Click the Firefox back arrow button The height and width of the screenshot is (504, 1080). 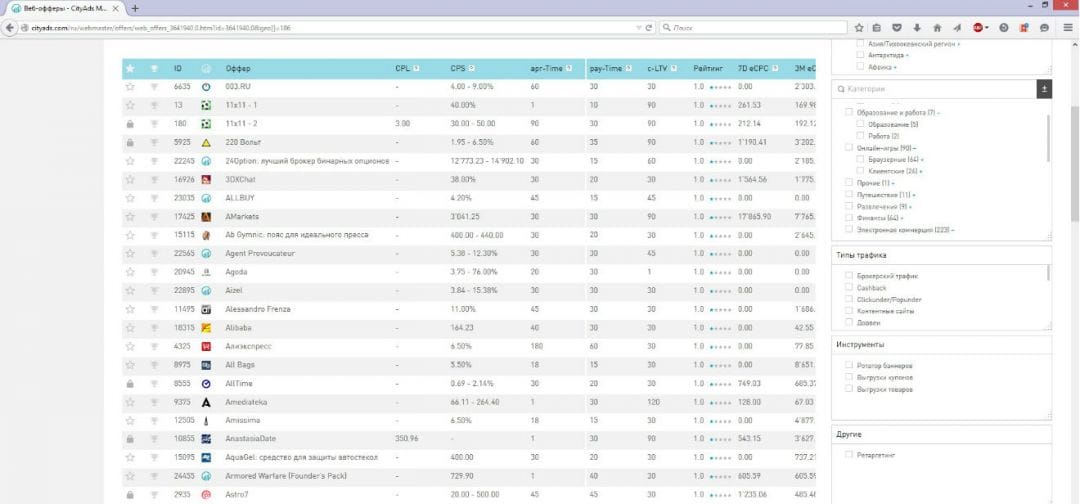click(x=10, y=28)
